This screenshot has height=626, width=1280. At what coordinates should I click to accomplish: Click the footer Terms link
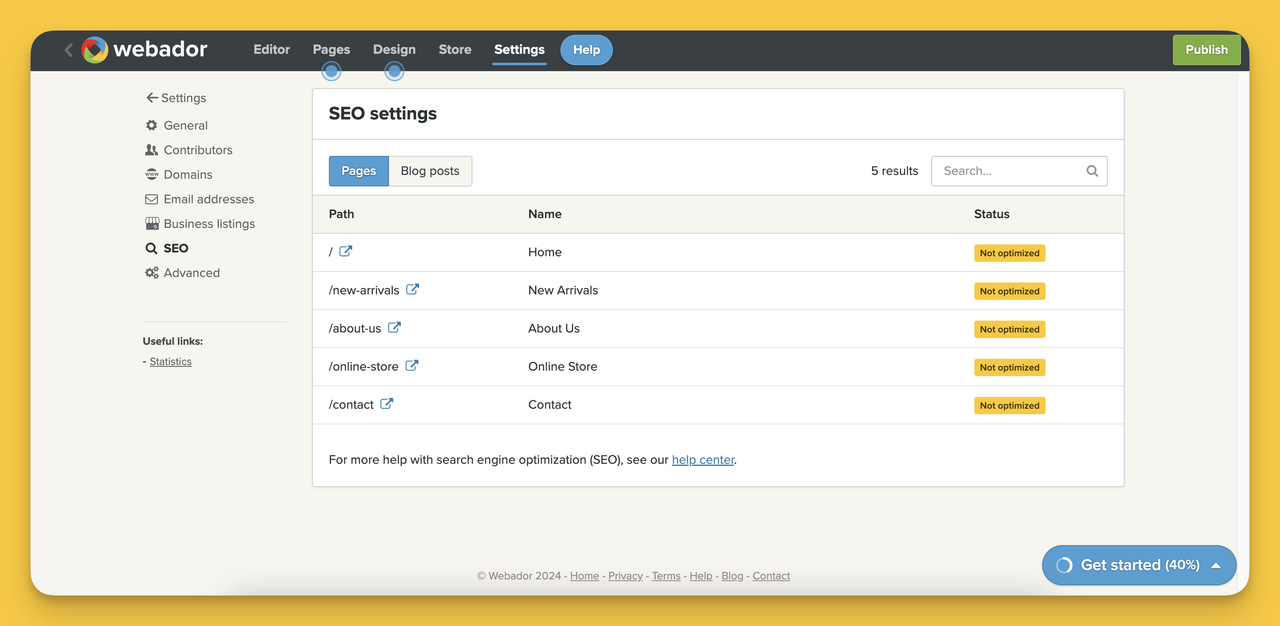coord(666,576)
